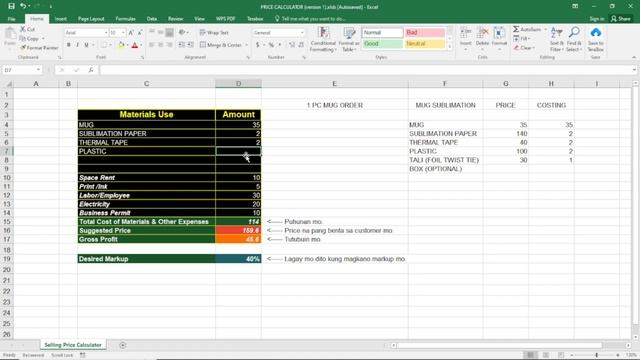Open the font size dropdown
The height and width of the screenshot is (360, 640).
coord(123,33)
